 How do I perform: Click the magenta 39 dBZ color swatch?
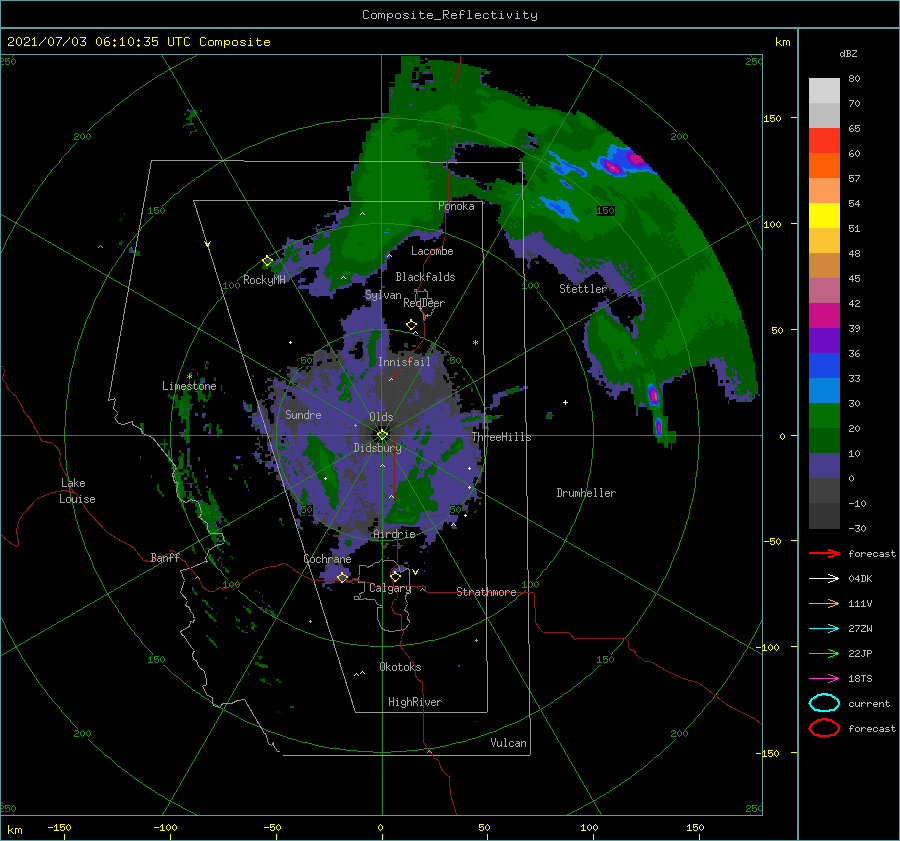(x=824, y=316)
